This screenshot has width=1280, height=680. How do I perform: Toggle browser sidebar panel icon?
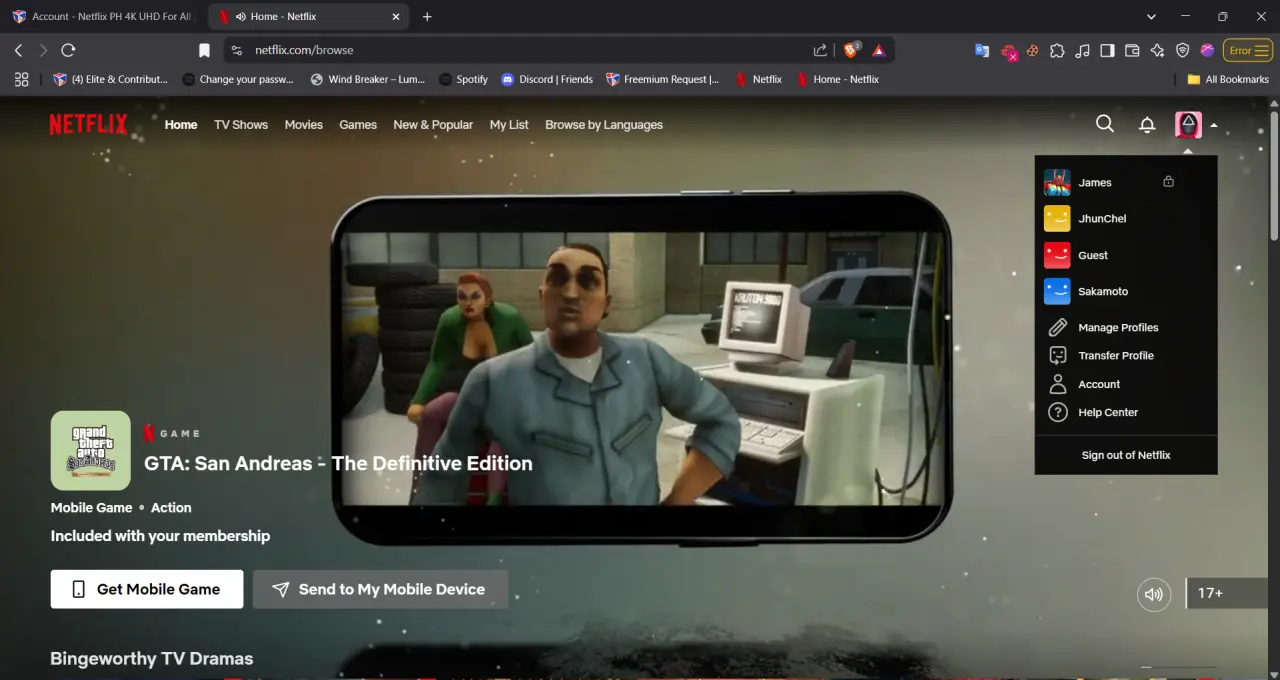(x=1107, y=50)
